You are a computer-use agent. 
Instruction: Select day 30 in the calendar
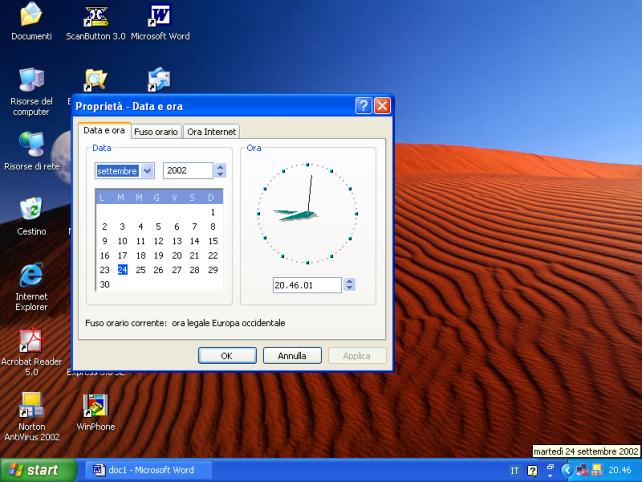click(104, 284)
